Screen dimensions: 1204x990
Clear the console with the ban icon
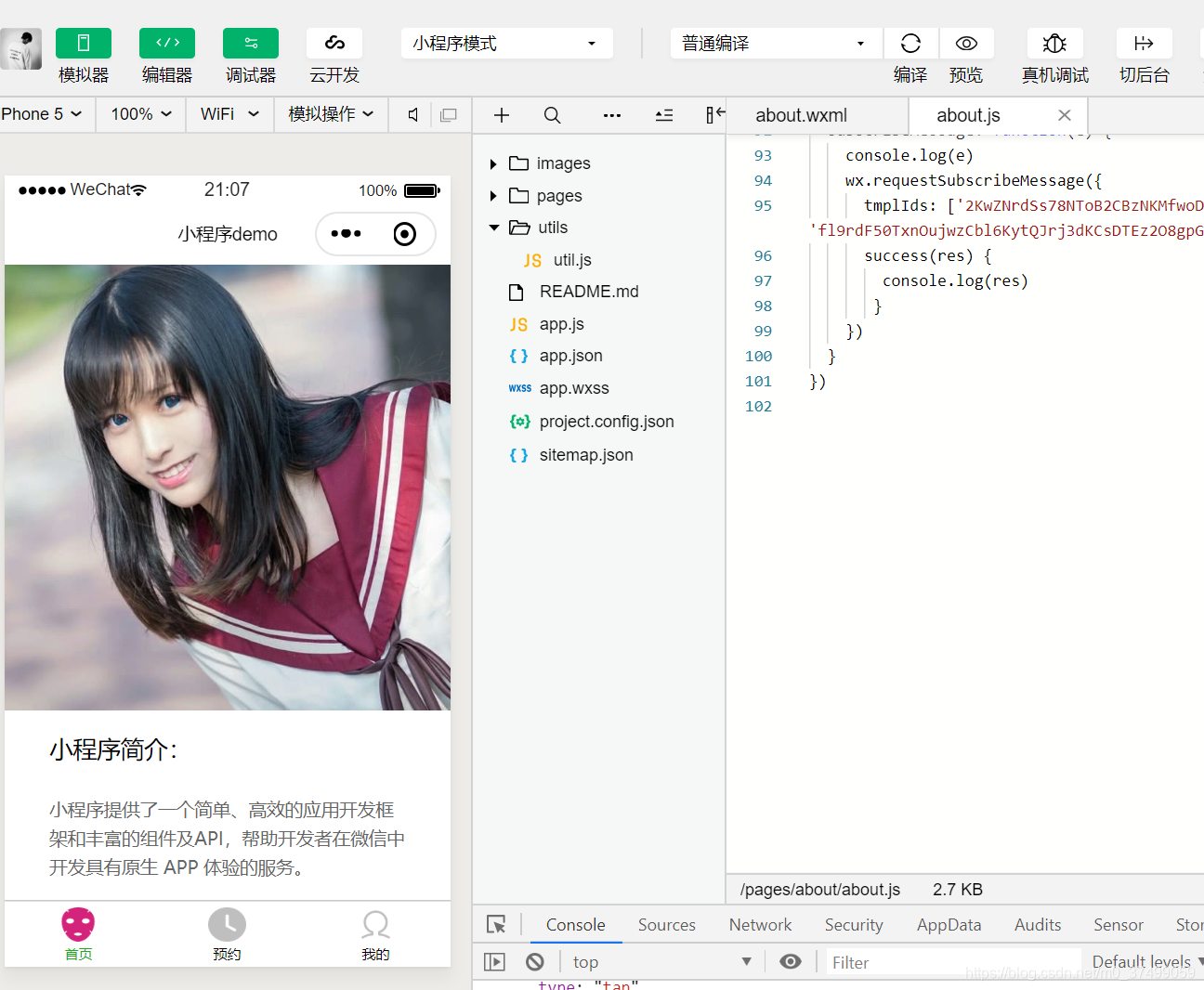[x=535, y=961]
